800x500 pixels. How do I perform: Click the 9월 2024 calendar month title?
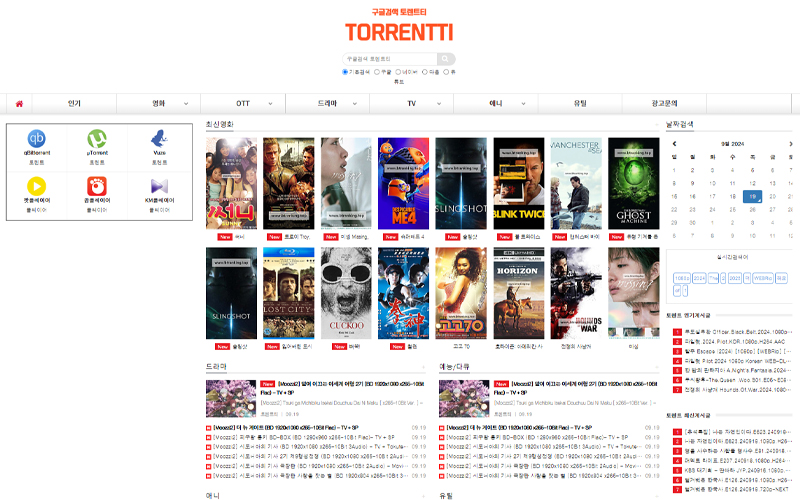(733, 144)
